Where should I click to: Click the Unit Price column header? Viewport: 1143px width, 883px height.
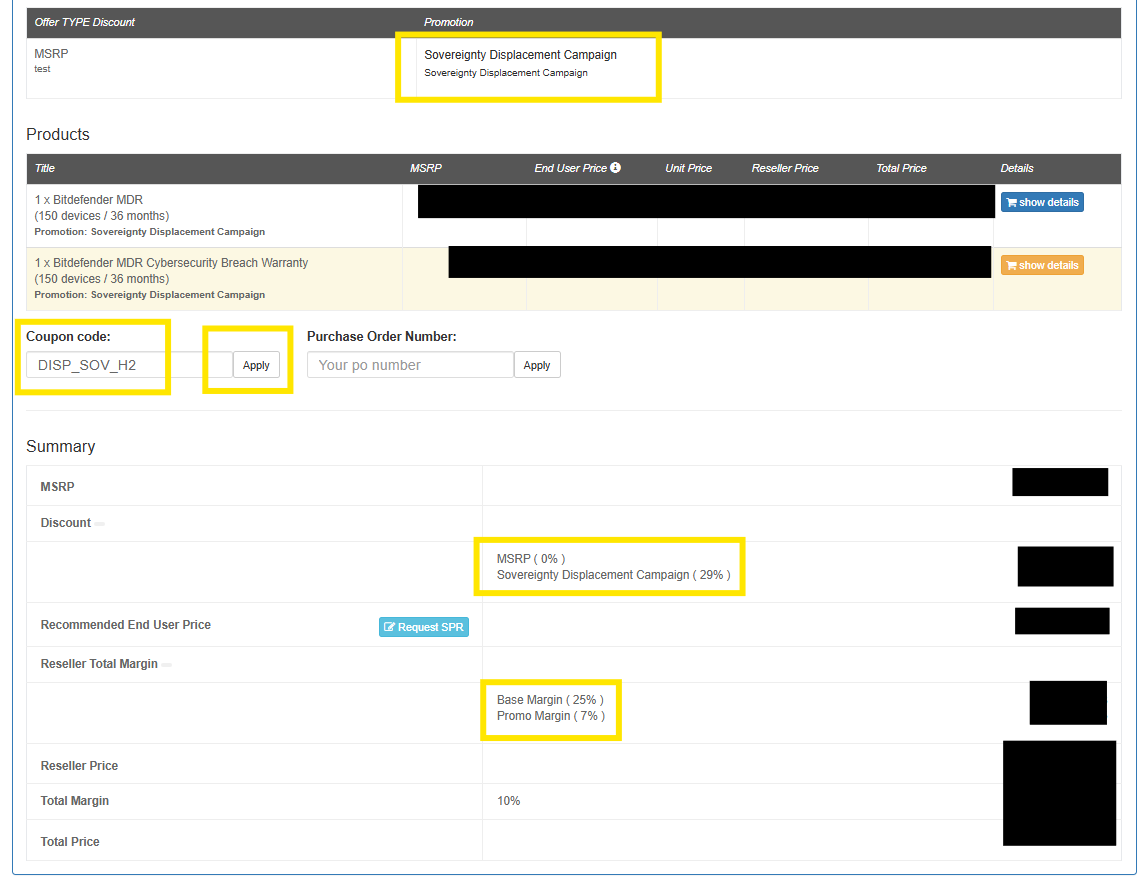click(x=688, y=168)
